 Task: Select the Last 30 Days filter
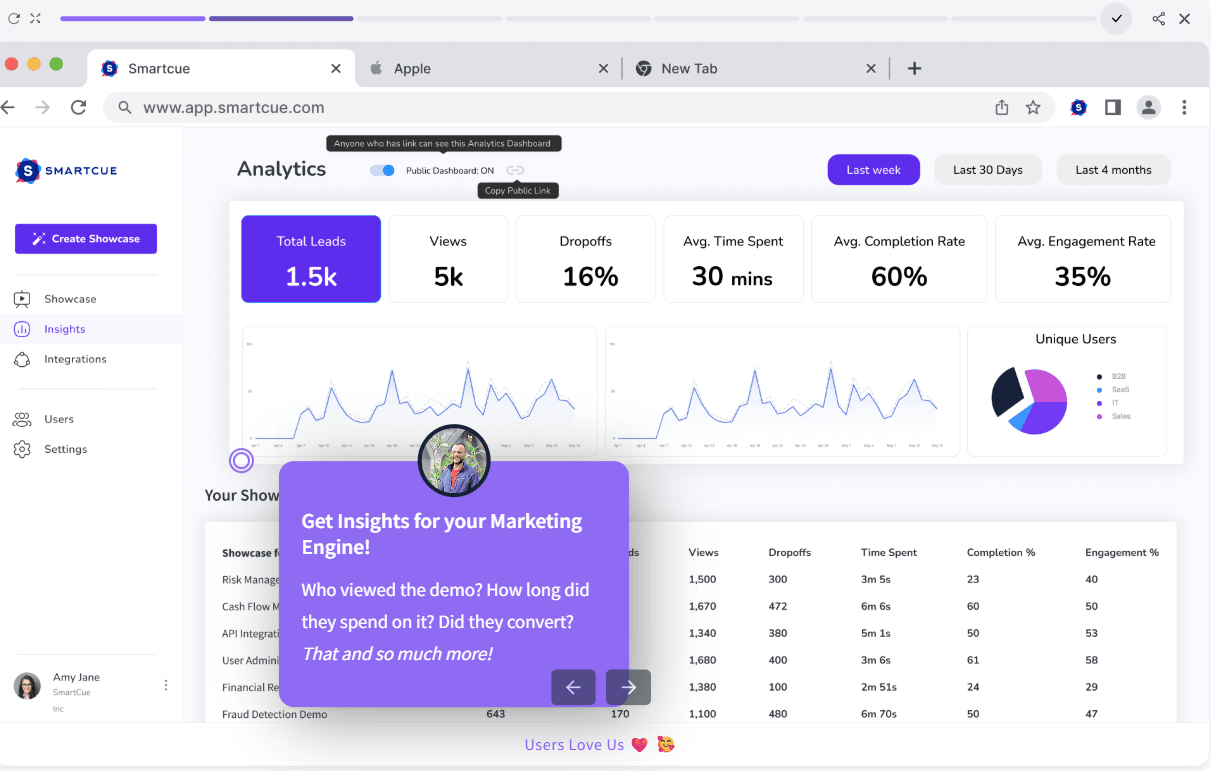pyautogui.click(x=988, y=169)
